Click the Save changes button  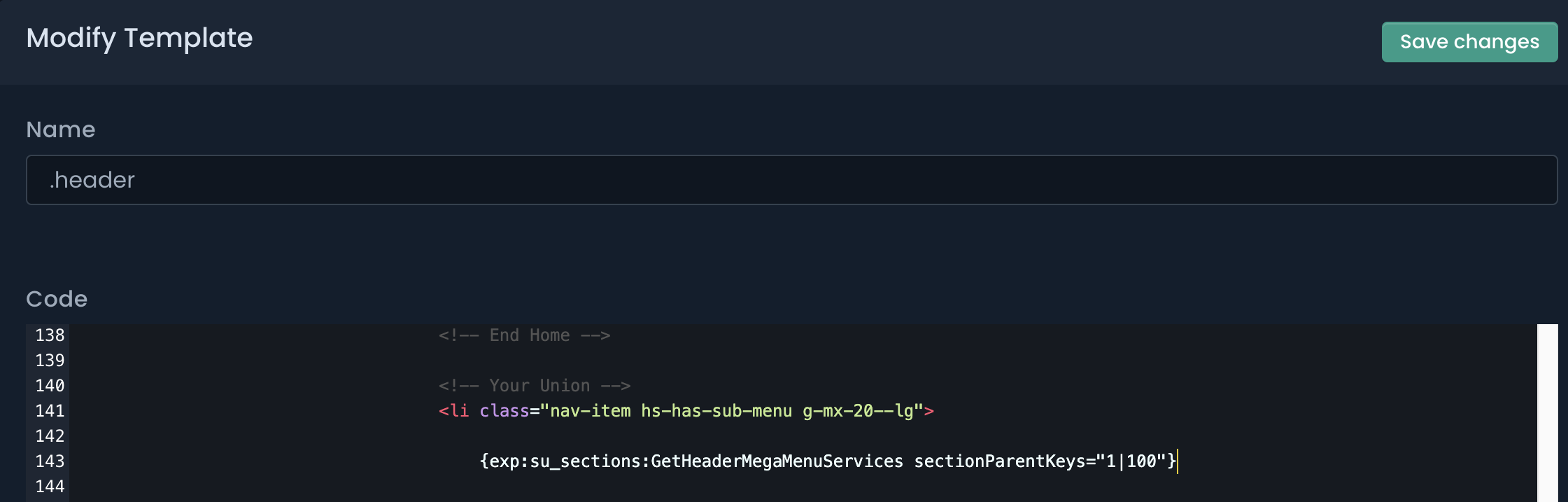[1469, 42]
